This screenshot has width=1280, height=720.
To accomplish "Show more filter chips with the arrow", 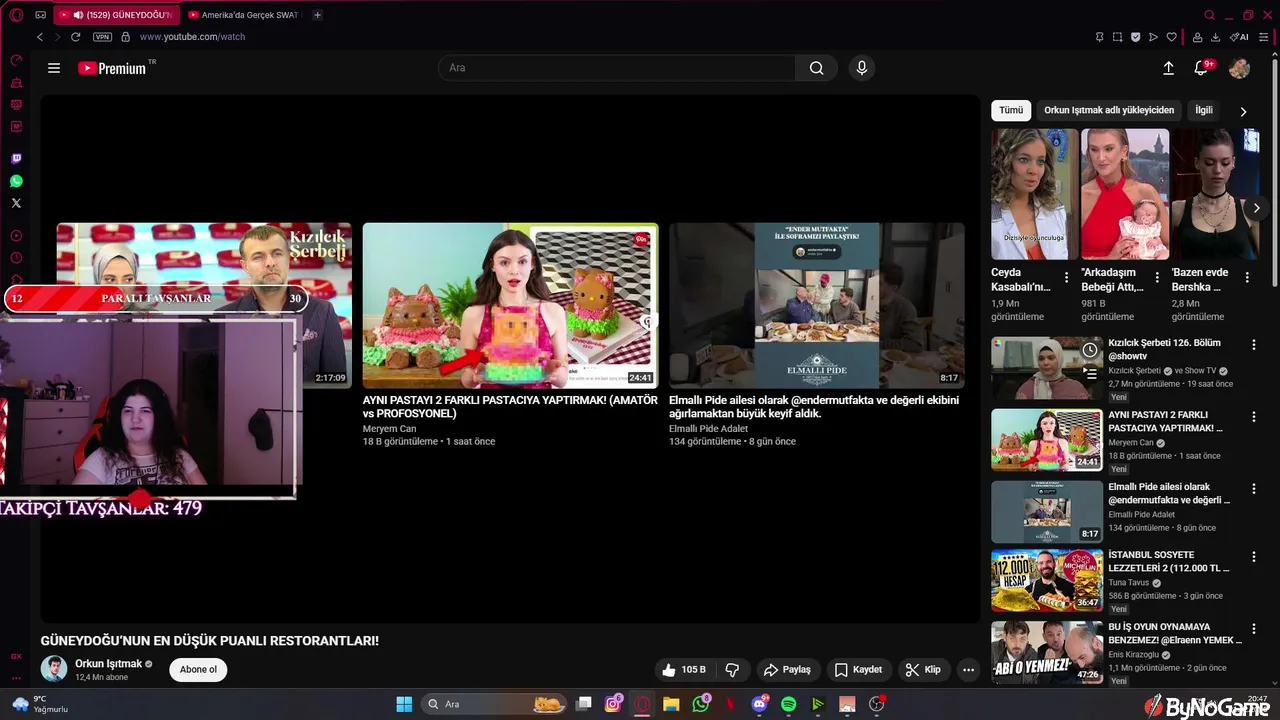I will pos(1243,111).
